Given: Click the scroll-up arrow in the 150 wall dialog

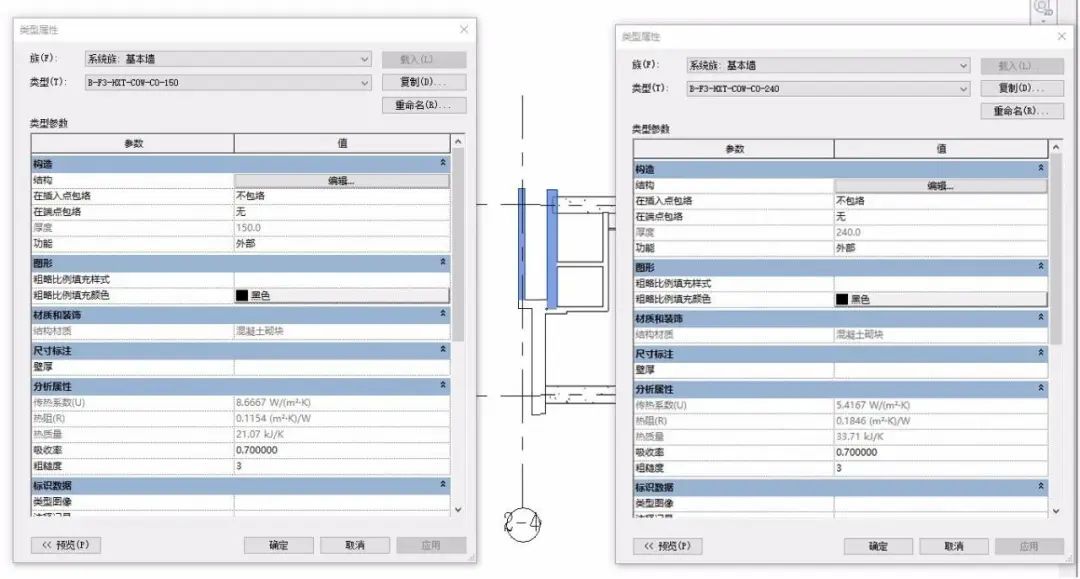Looking at the screenshot, I should [458, 142].
